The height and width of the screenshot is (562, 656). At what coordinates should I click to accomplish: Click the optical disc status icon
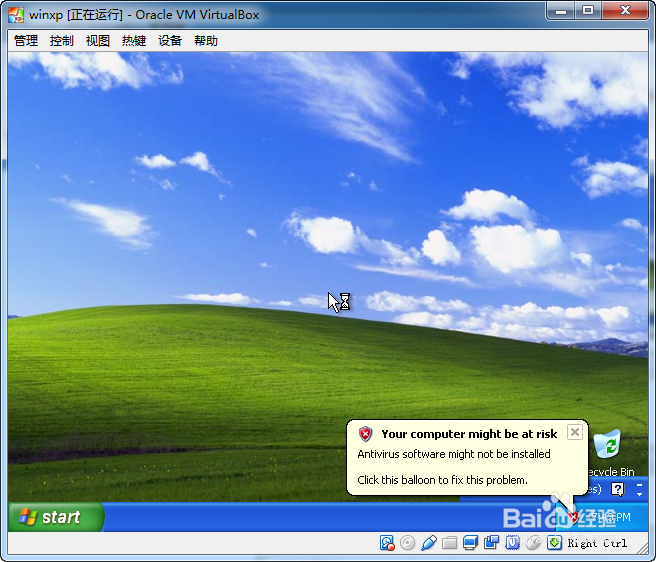(x=407, y=543)
